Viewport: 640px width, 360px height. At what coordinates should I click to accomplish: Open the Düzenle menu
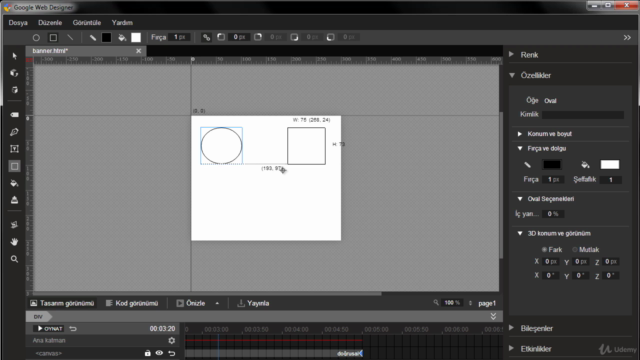pyautogui.click(x=50, y=22)
